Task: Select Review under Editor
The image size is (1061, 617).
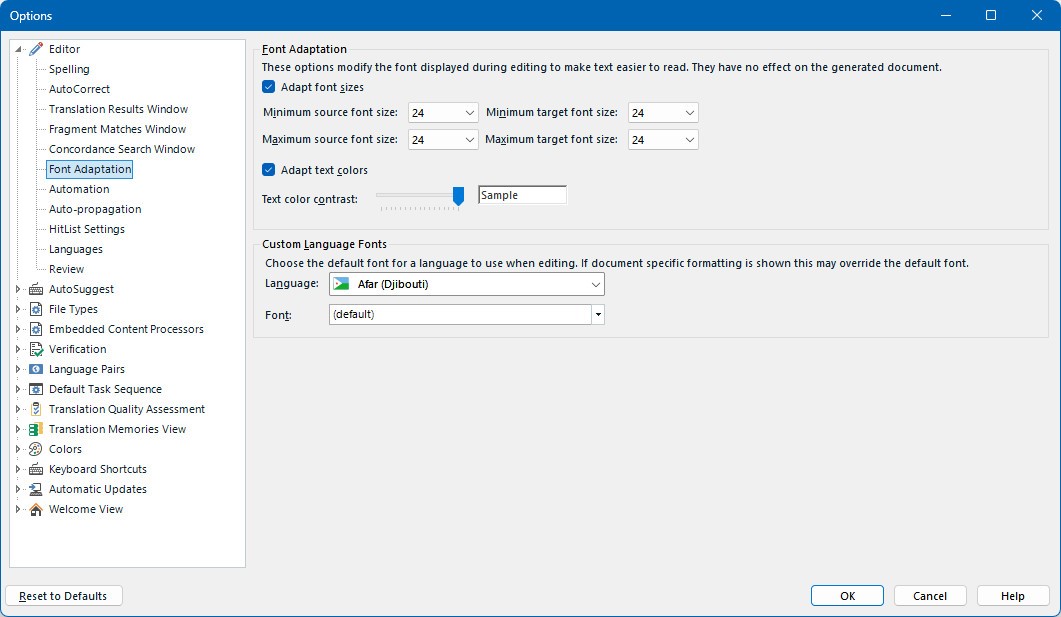Action: [66, 269]
